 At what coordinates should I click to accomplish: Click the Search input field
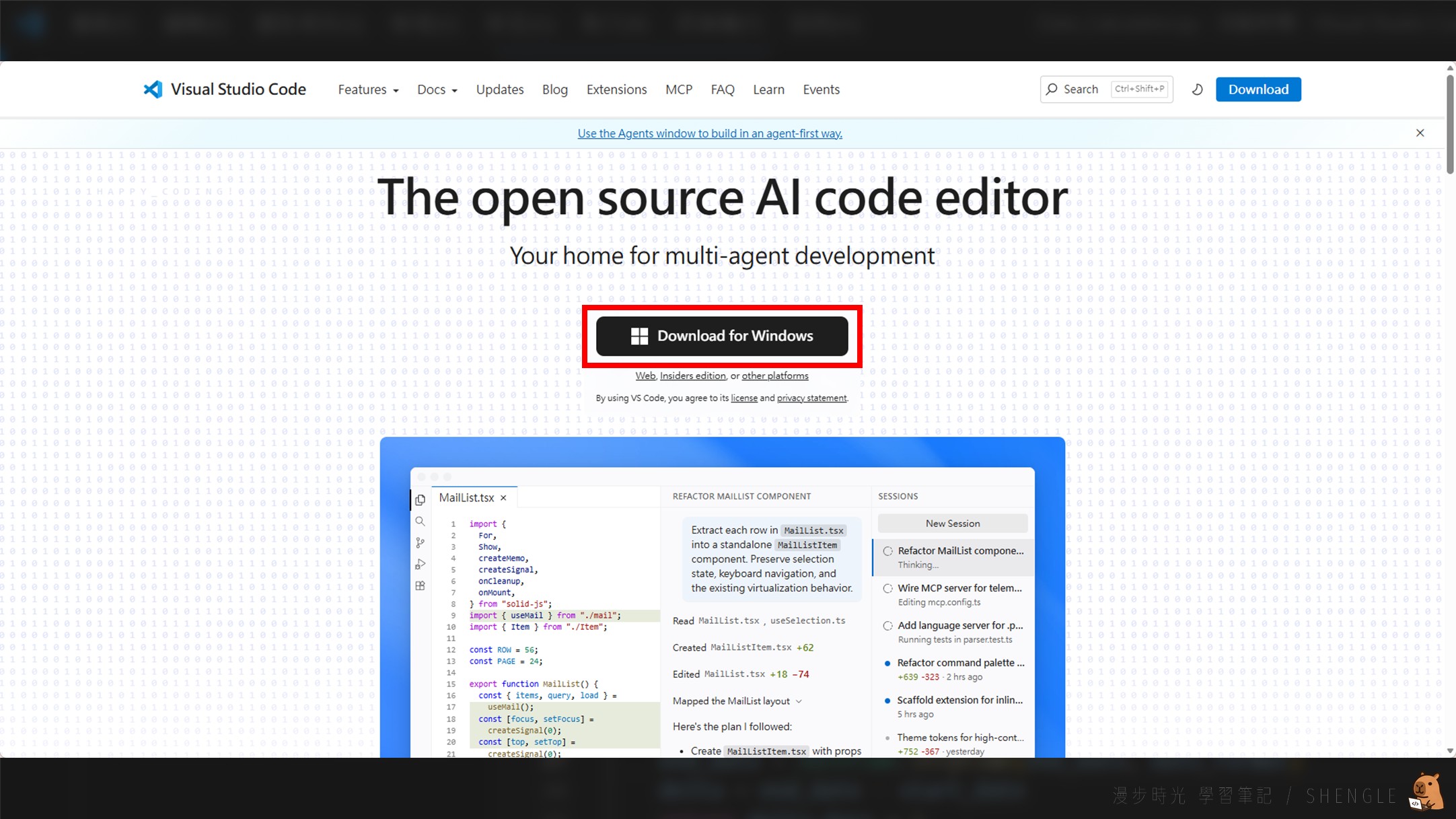[1106, 90]
